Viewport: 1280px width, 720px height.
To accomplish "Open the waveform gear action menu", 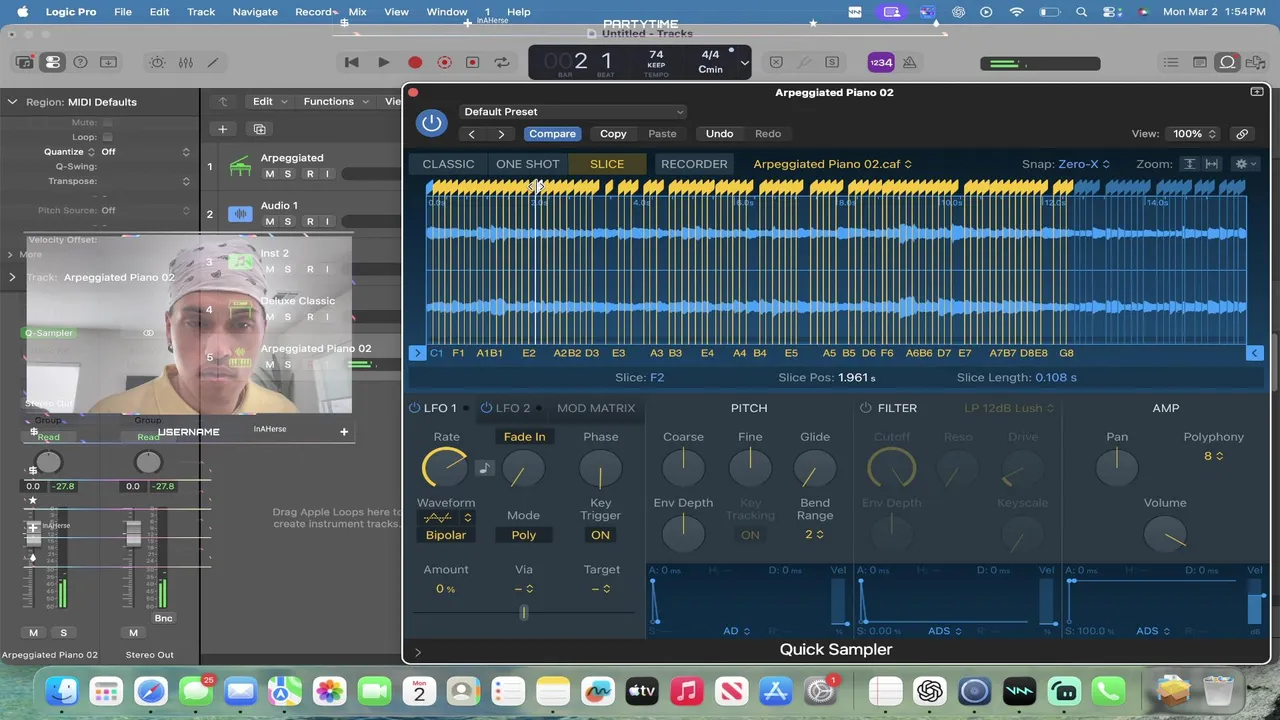I will (1246, 164).
